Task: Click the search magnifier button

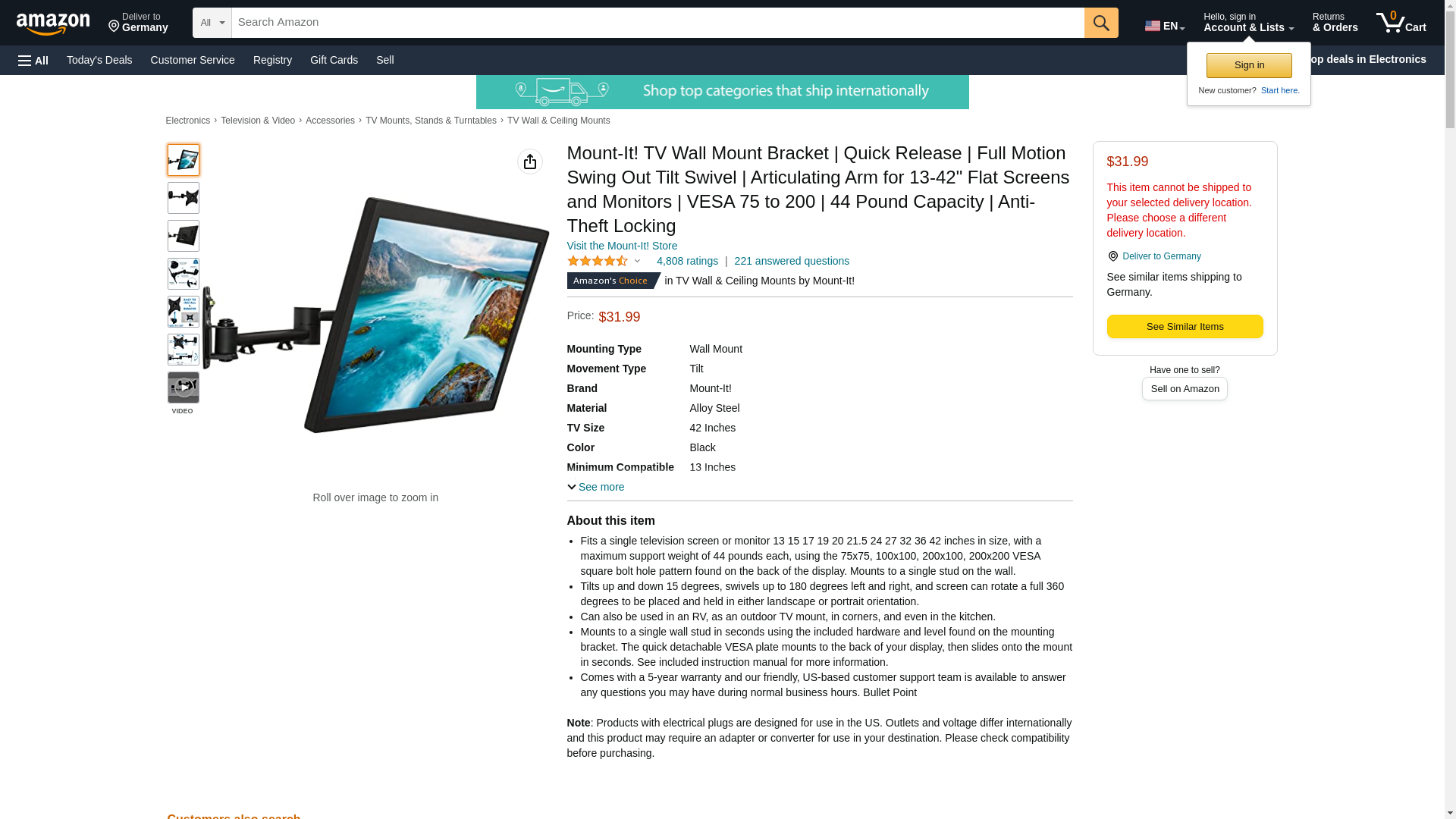Action: click(x=1101, y=23)
